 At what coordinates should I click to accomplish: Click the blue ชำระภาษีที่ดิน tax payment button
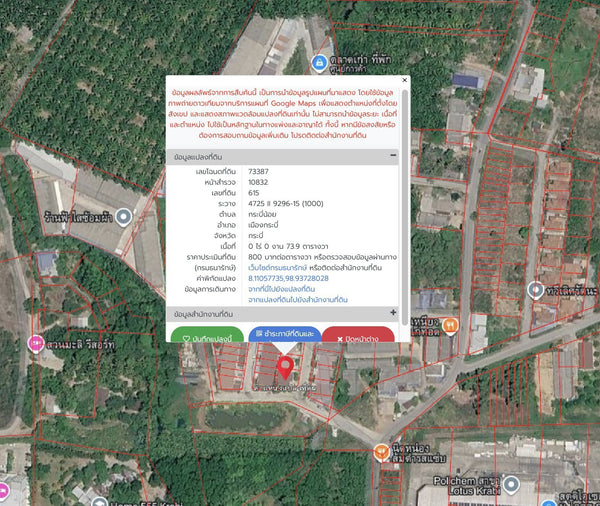(x=285, y=335)
